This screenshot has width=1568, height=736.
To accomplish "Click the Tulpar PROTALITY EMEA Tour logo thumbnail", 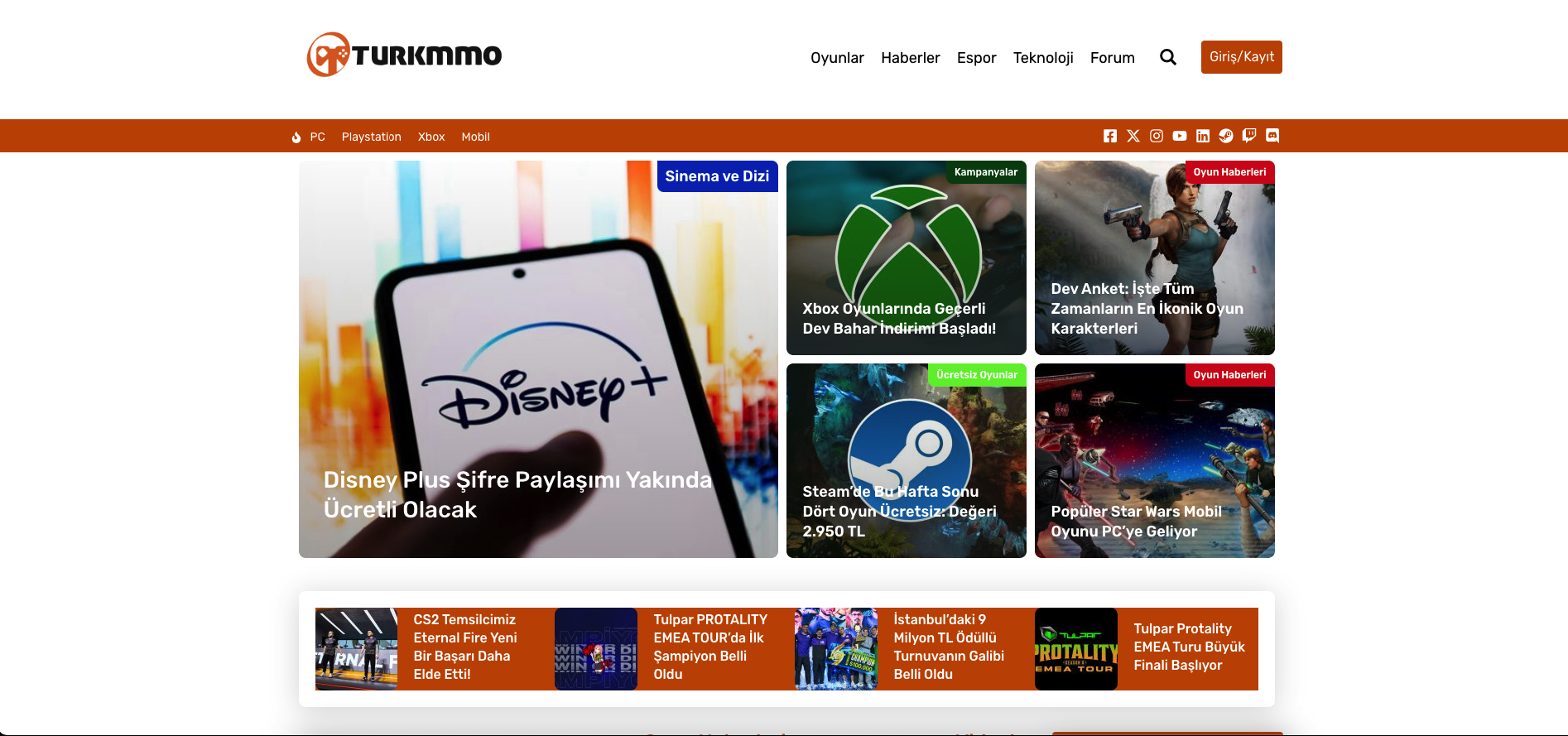I will [x=1076, y=649].
